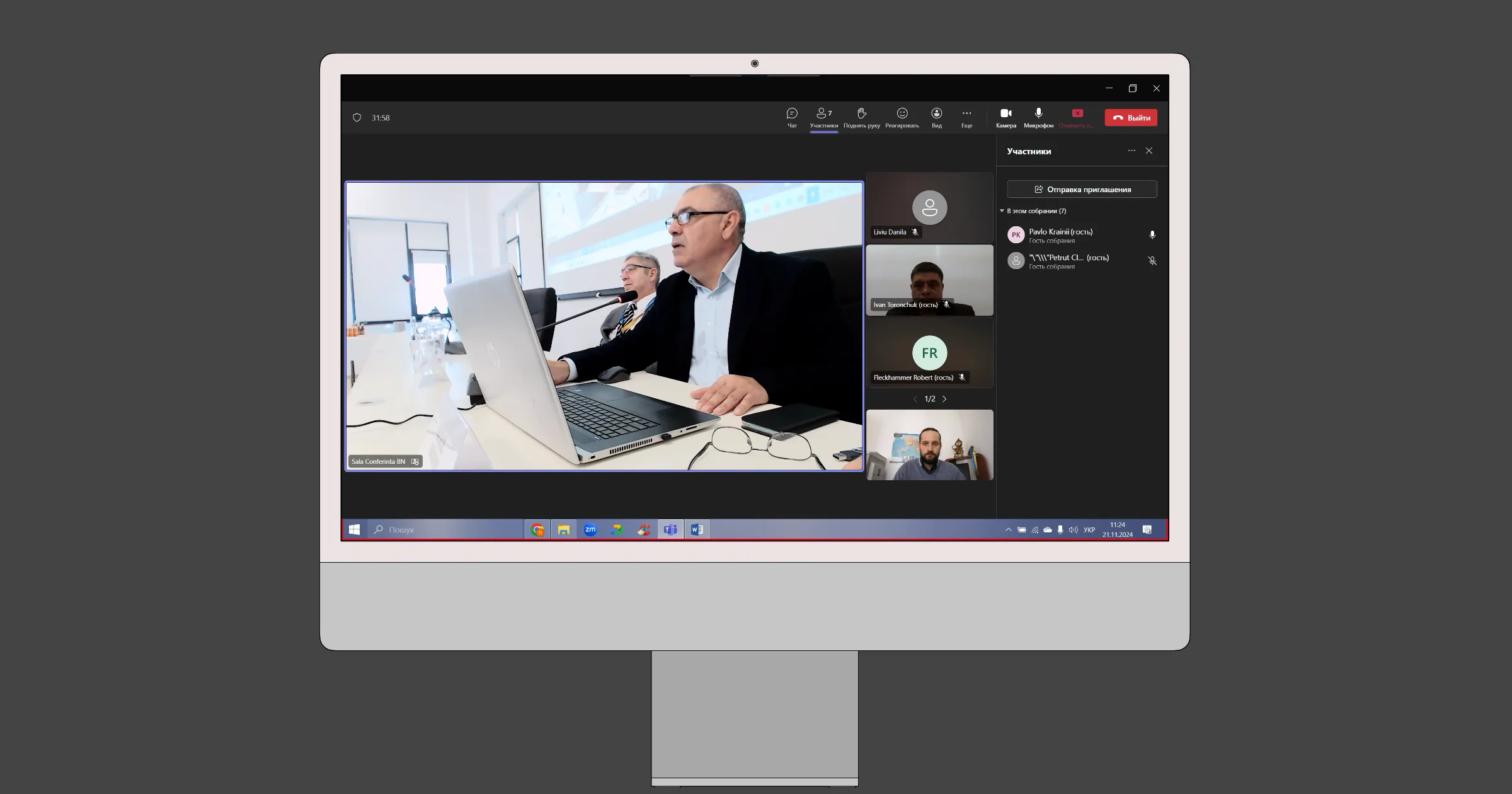Select participant Petrut Cl... (гость)
Image resolution: width=1512 pixels, height=794 pixels.
point(1082,261)
